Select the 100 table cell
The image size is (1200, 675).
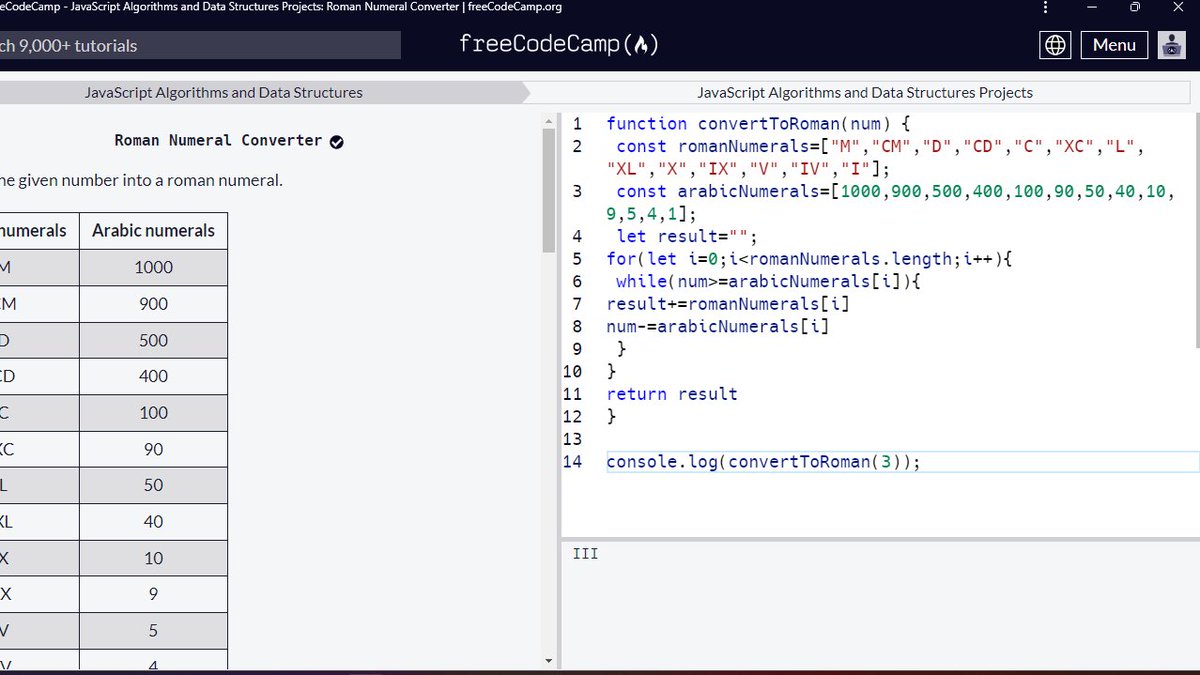click(153, 412)
